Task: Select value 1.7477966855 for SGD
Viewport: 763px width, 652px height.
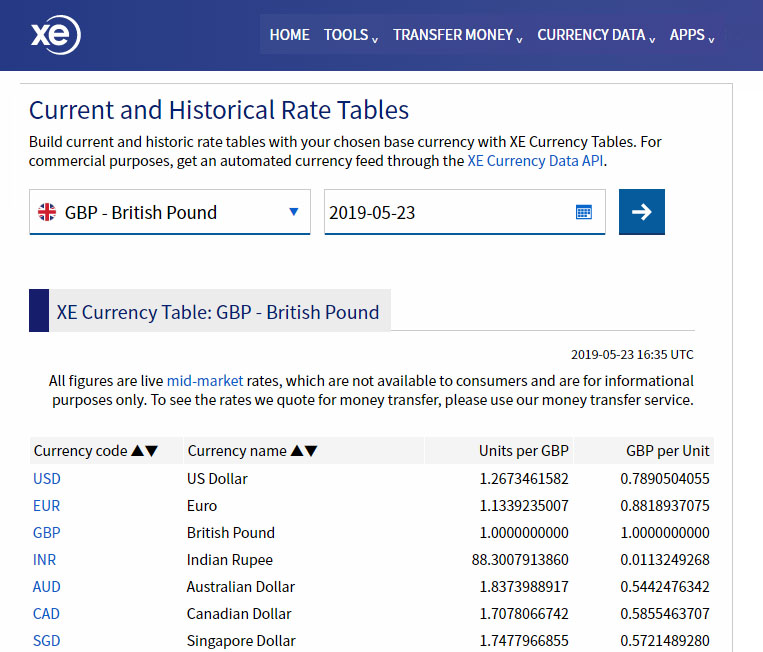Action: pyautogui.click(x=524, y=641)
